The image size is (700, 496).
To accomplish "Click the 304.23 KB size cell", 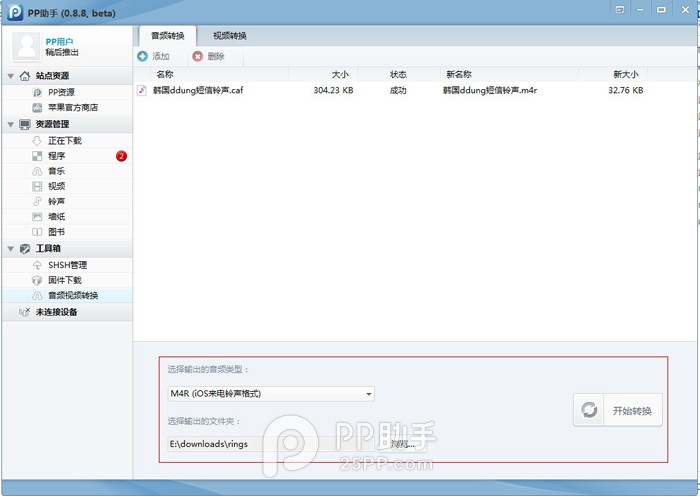I will click(x=333, y=91).
